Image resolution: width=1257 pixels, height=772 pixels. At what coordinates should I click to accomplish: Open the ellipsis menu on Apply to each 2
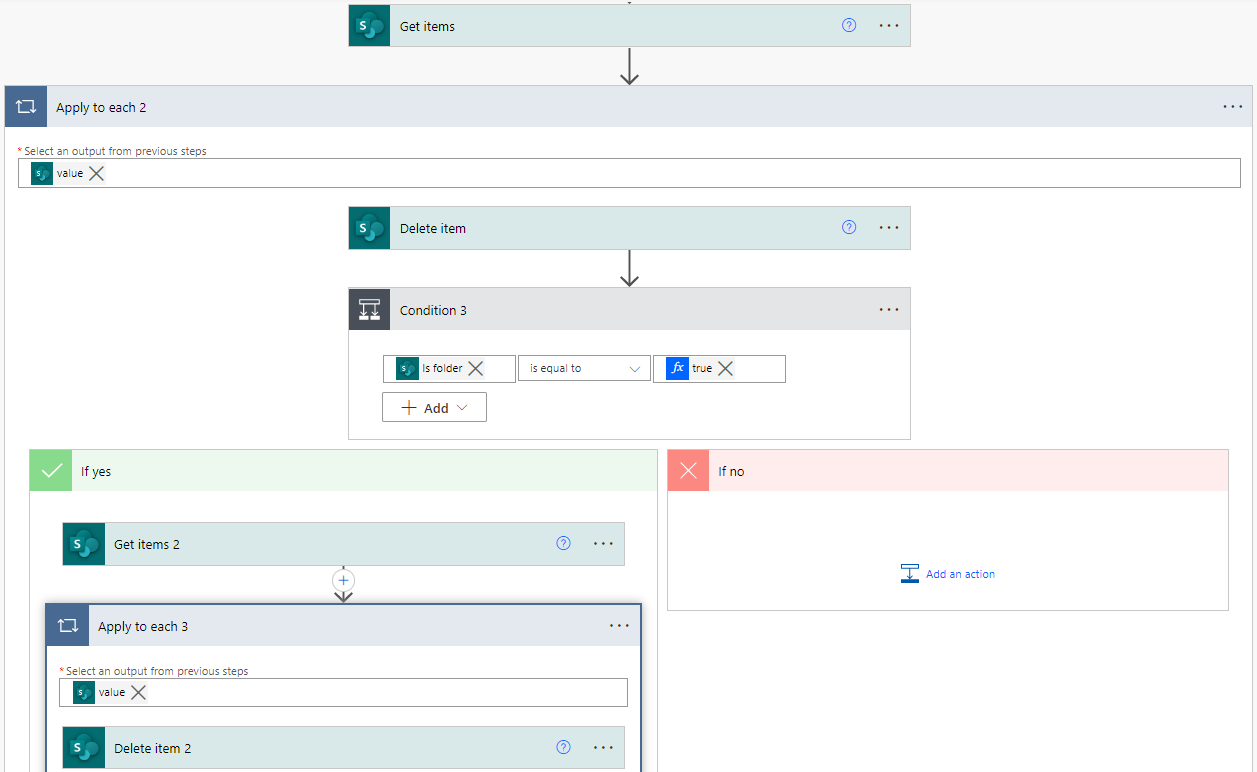point(1233,107)
